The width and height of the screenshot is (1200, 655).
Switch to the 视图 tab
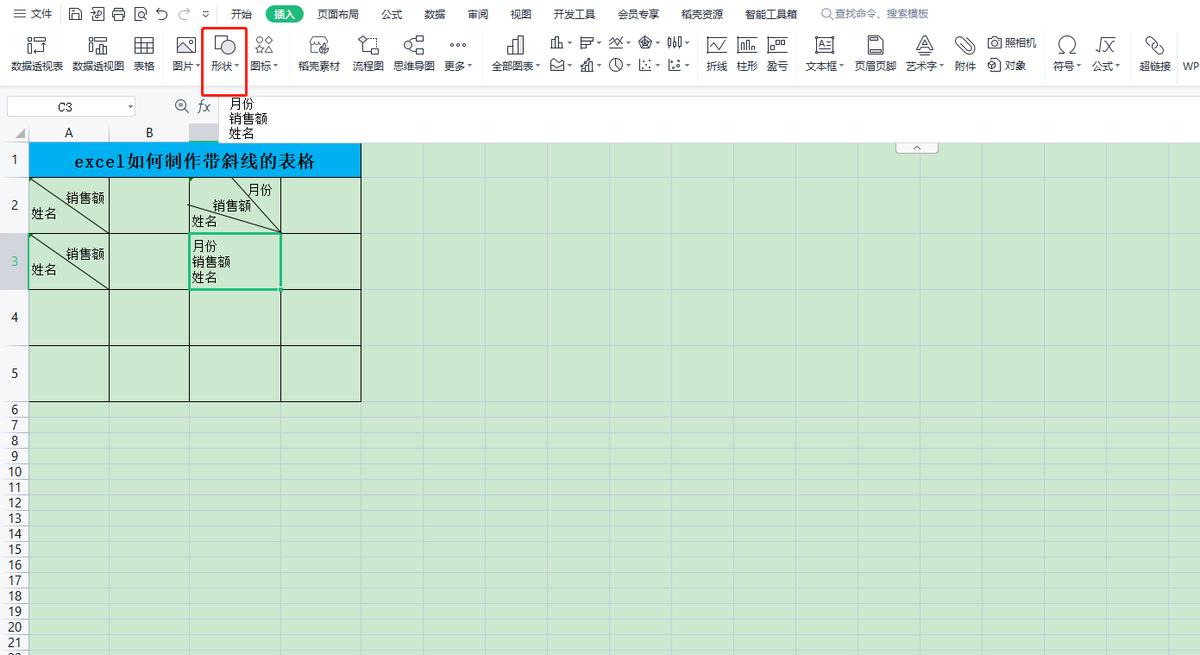[x=521, y=14]
